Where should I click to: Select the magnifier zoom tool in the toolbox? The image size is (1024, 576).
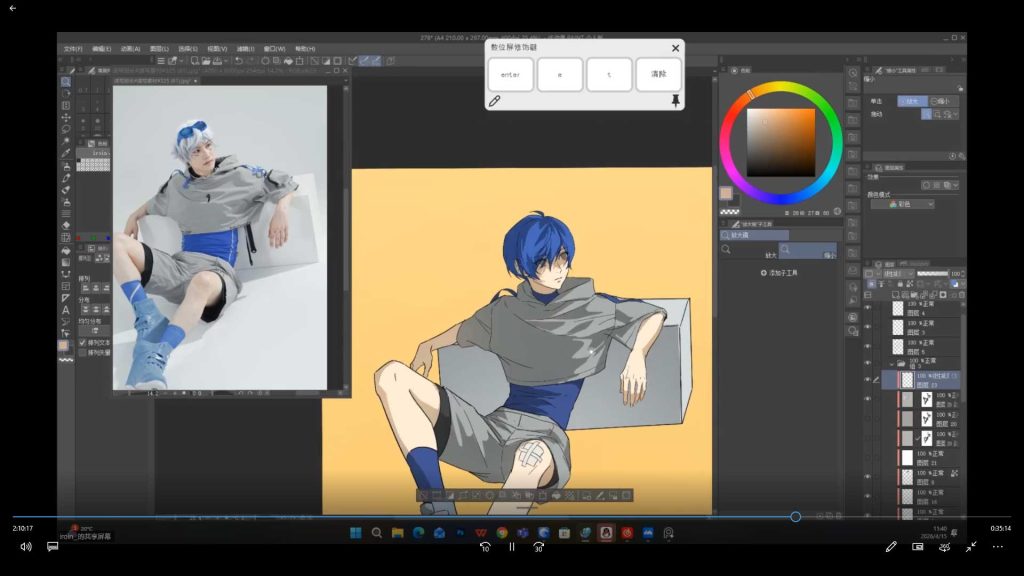[66, 82]
